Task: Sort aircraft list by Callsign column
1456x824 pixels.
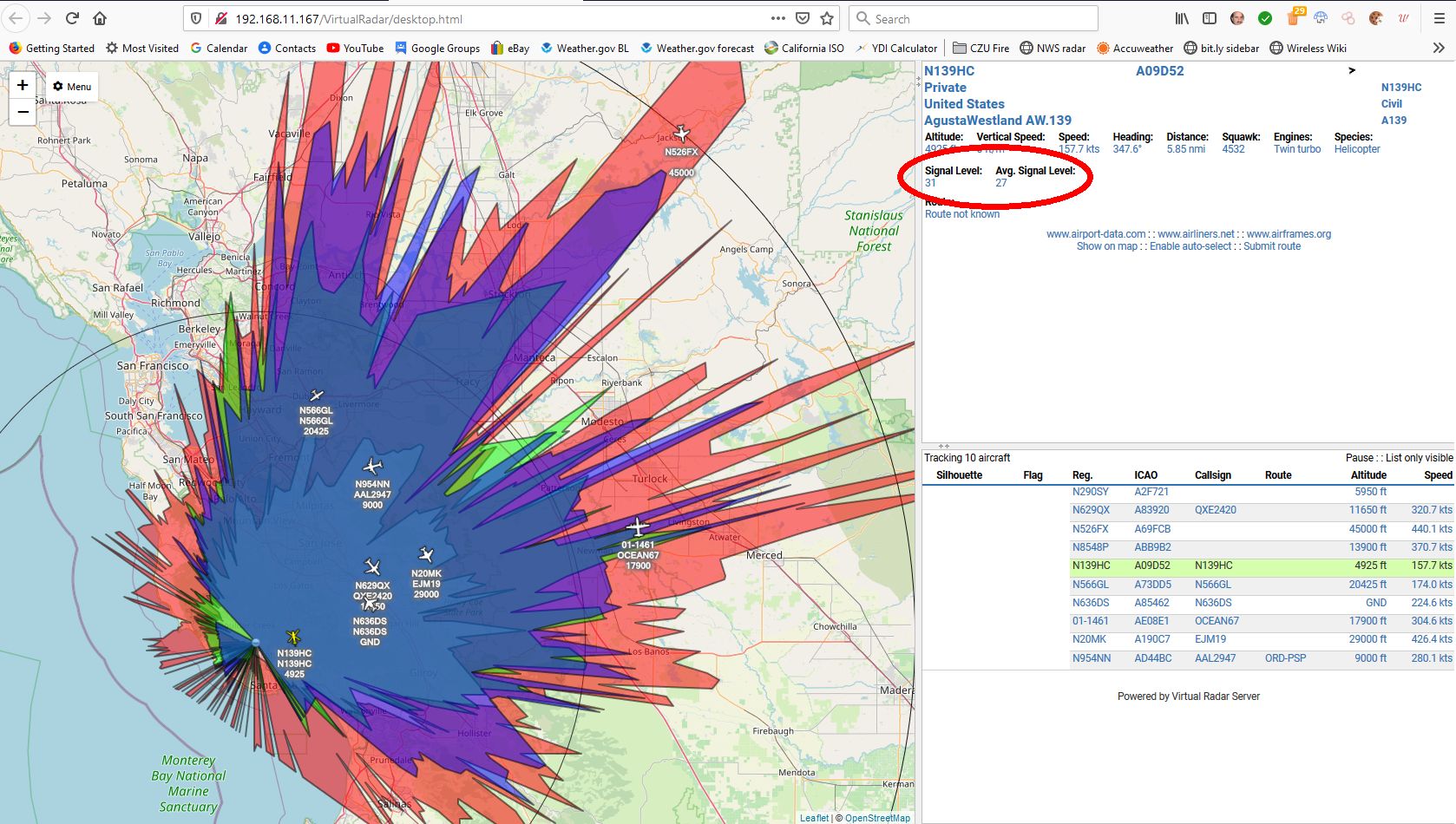Action: point(1212,475)
